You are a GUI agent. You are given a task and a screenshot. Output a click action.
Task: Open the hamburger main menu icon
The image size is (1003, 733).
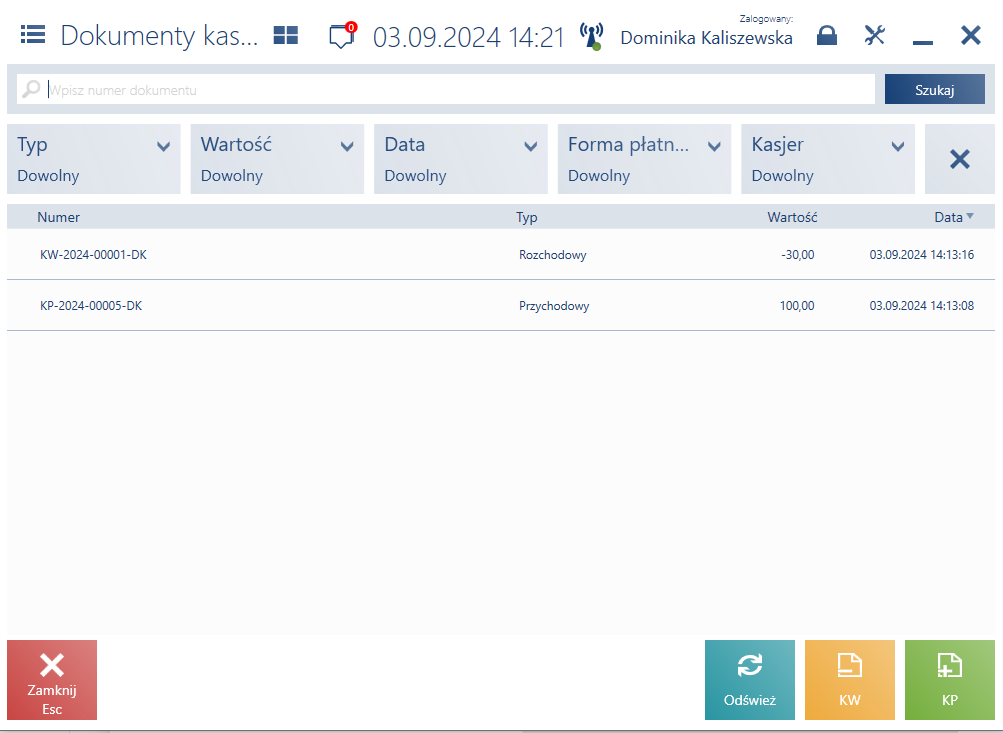pos(33,34)
